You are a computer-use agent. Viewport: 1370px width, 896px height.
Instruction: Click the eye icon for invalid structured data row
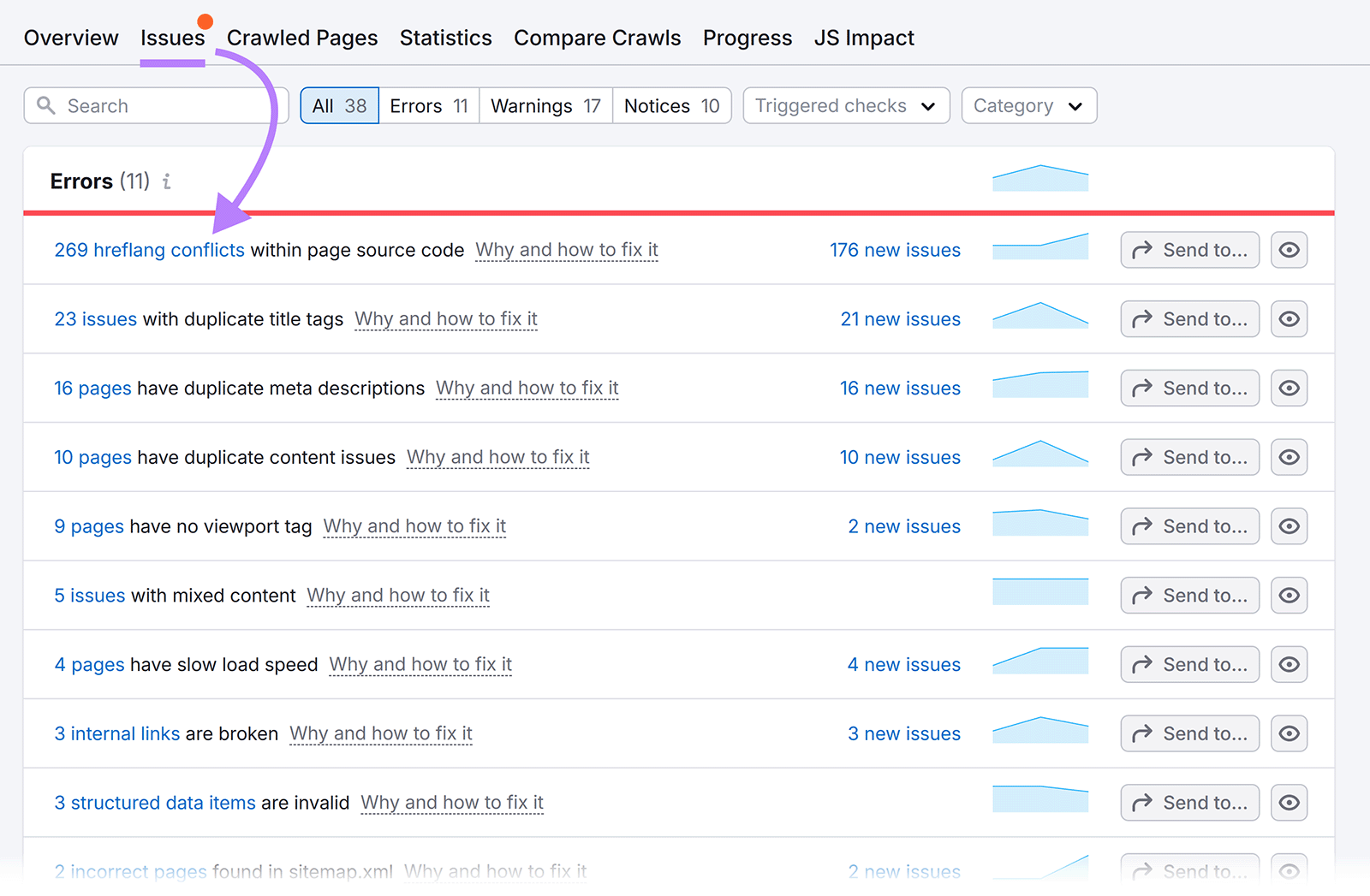pos(1289,802)
